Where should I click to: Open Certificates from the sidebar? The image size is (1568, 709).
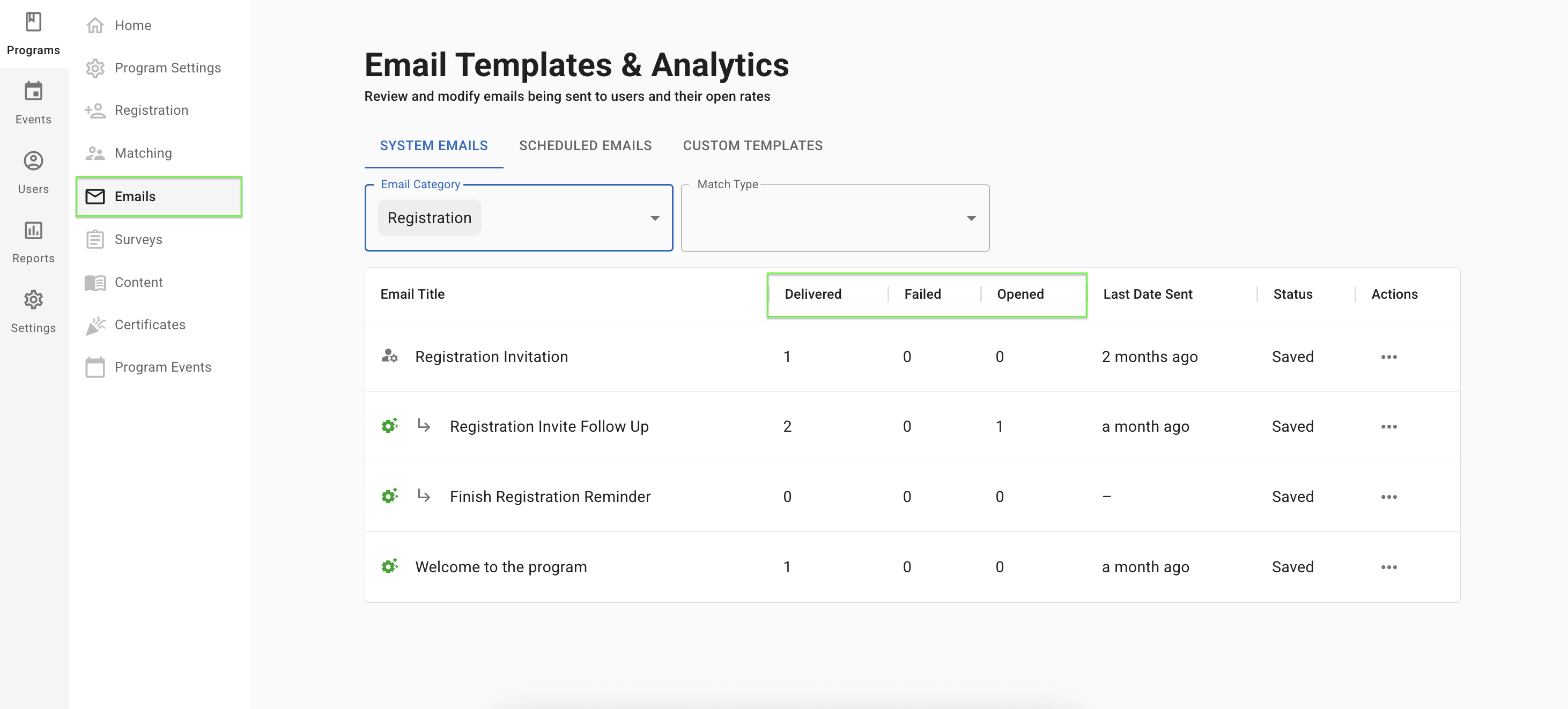tap(150, 324)
